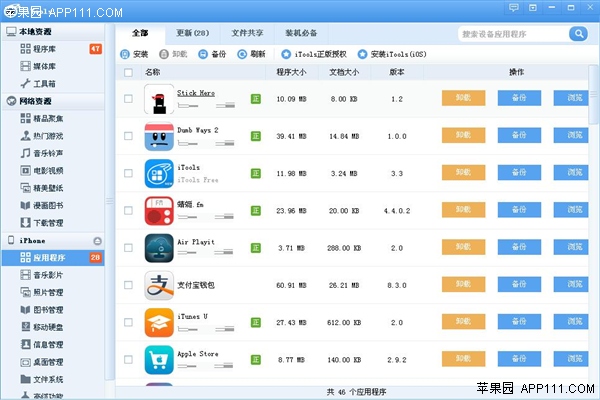Screen dimensions: 600x400
Task: Open 照片管理 photo management in sidebar
Action: click(x=48, y=292)
